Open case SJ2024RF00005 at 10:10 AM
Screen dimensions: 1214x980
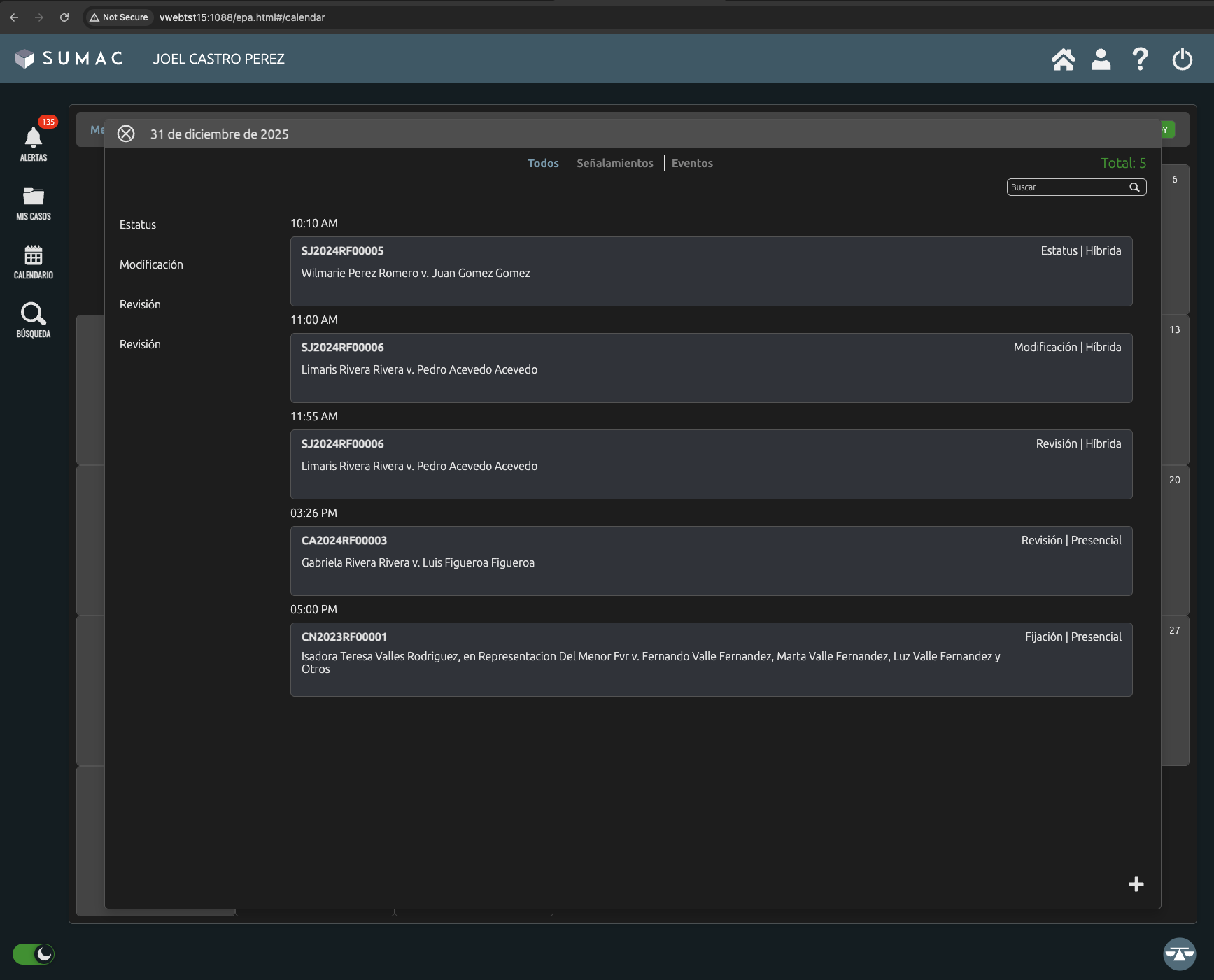(711, 271)
